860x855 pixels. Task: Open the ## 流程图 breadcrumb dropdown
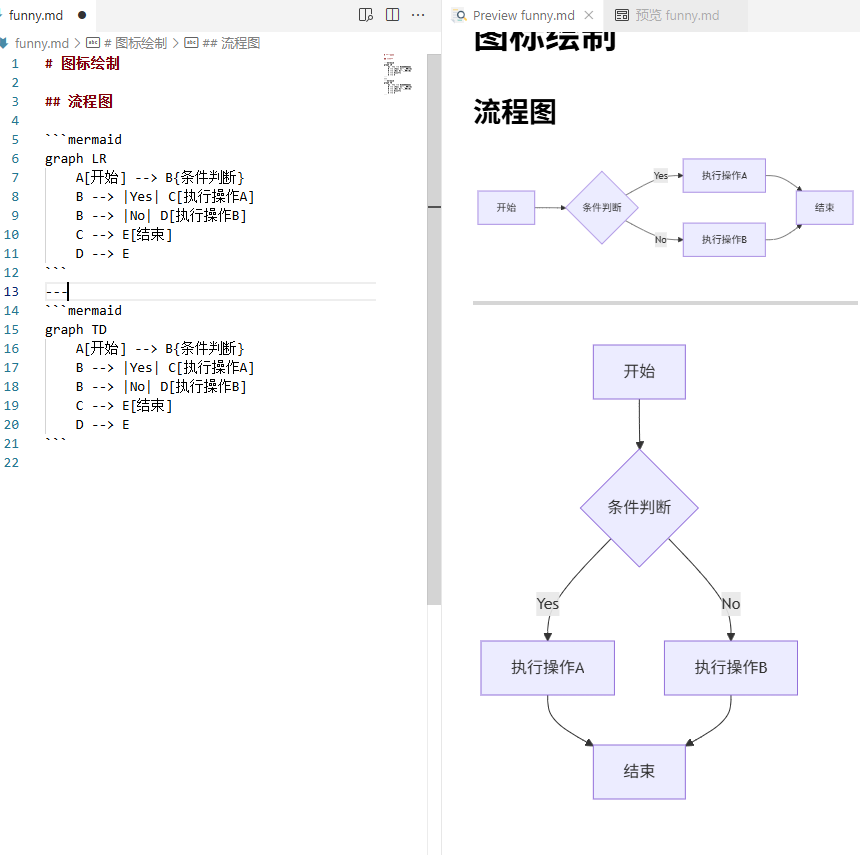(x=231, y=43)
